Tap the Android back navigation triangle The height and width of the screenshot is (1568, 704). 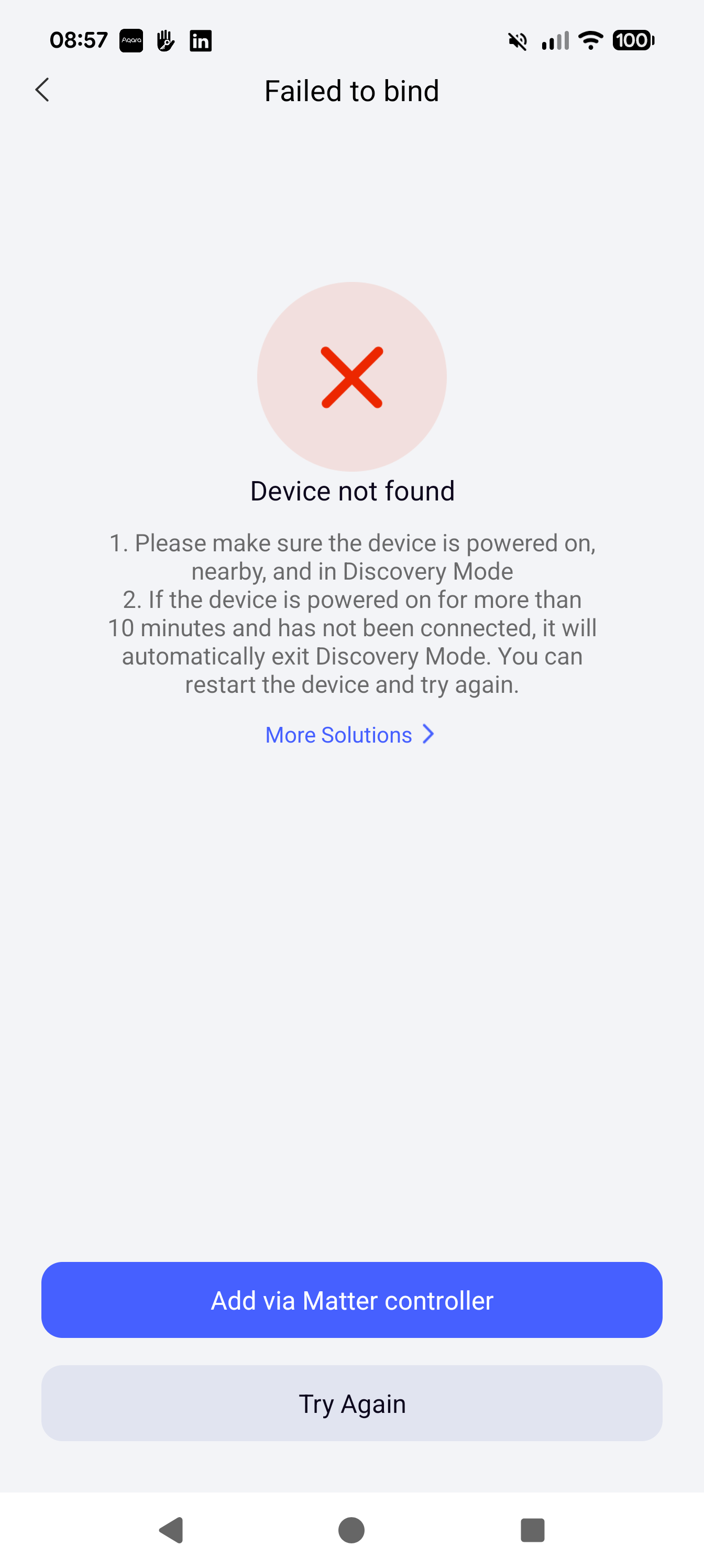pyautogui.click(x=172, y=1530)
